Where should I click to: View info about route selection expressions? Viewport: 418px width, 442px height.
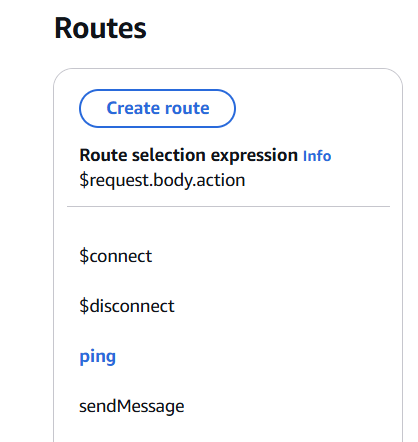(317, 156)
